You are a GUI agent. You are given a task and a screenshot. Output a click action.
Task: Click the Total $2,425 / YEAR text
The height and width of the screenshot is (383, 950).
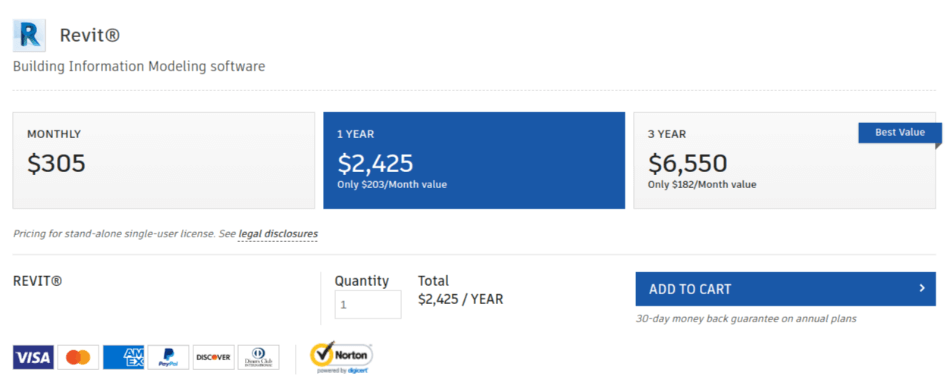(460, 290)
